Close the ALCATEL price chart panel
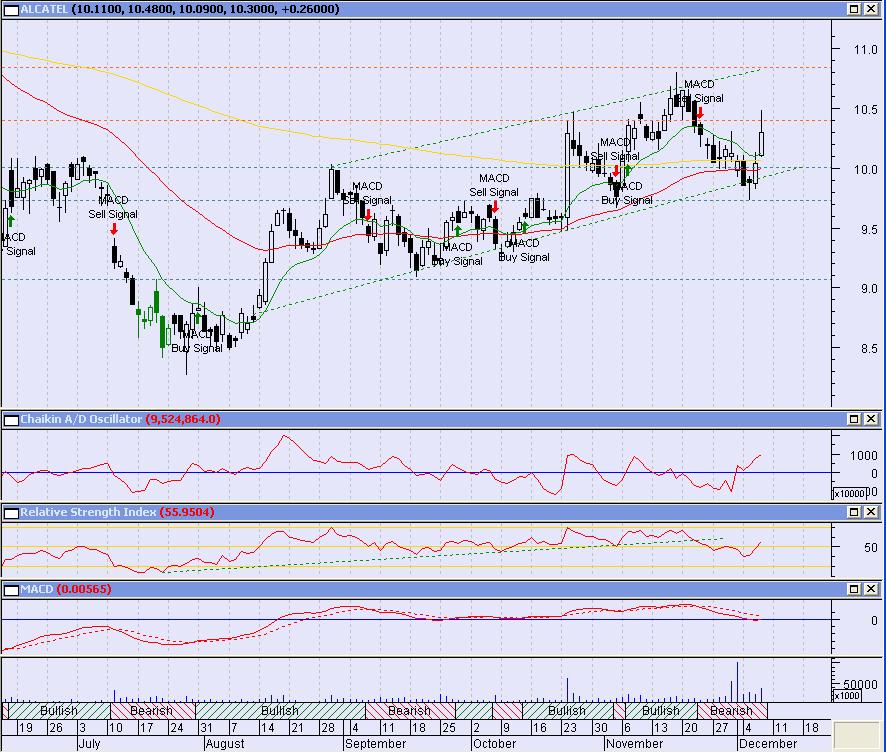The width and height of the screenshot is (886, 752). pyautogui.click(x=871, y=9)
